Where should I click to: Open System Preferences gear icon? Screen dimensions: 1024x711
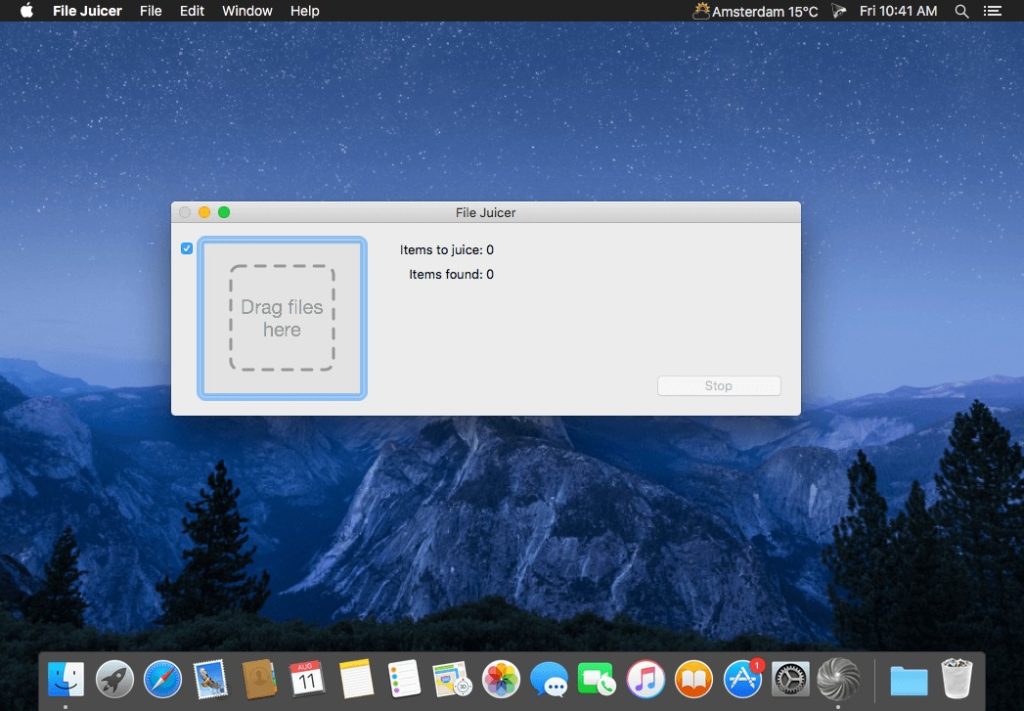click(x=790, y=680)
